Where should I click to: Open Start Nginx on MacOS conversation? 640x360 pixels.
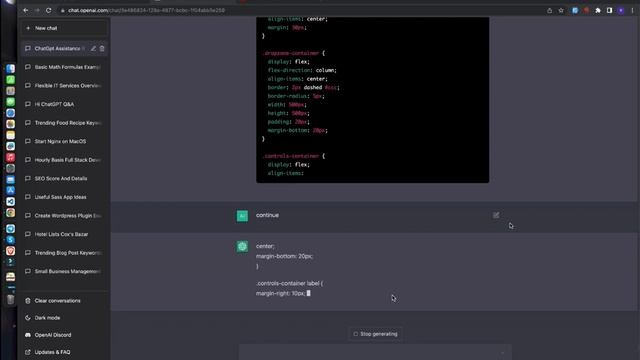(x=64, y=141)
